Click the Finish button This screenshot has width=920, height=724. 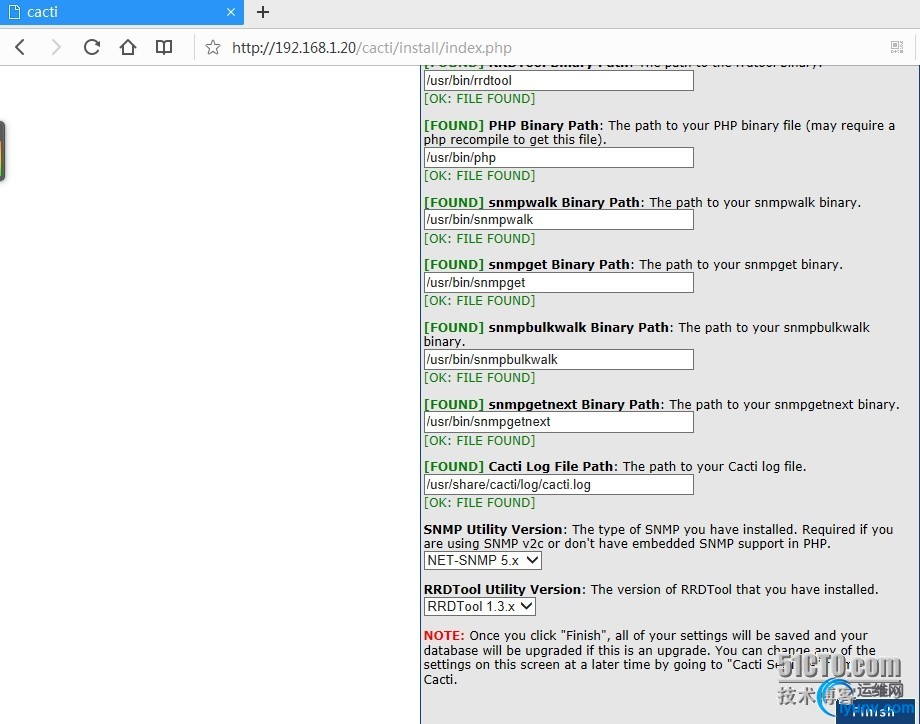pos(874,711)
